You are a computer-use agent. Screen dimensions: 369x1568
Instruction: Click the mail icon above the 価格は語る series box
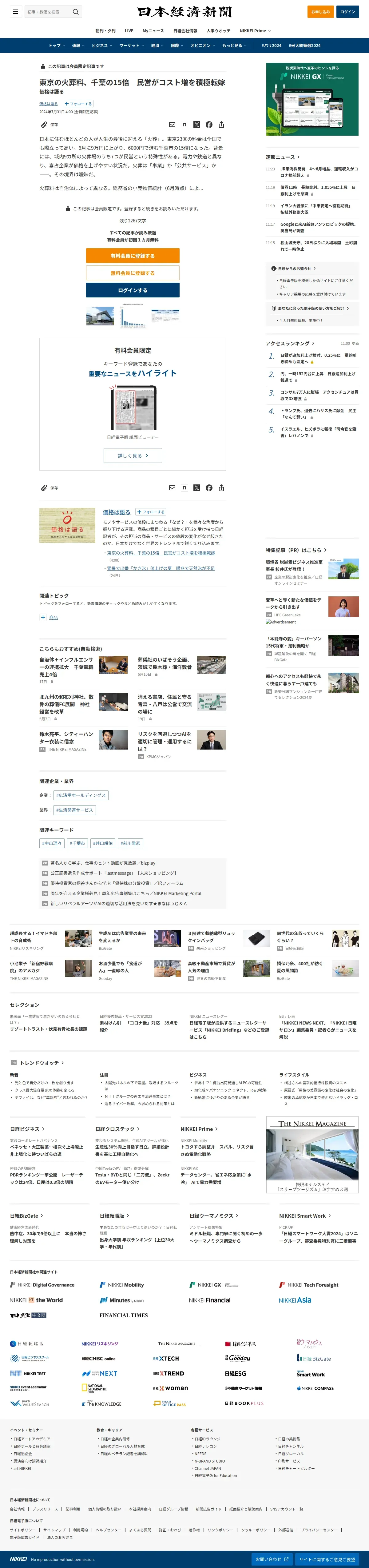coord(172,488)
